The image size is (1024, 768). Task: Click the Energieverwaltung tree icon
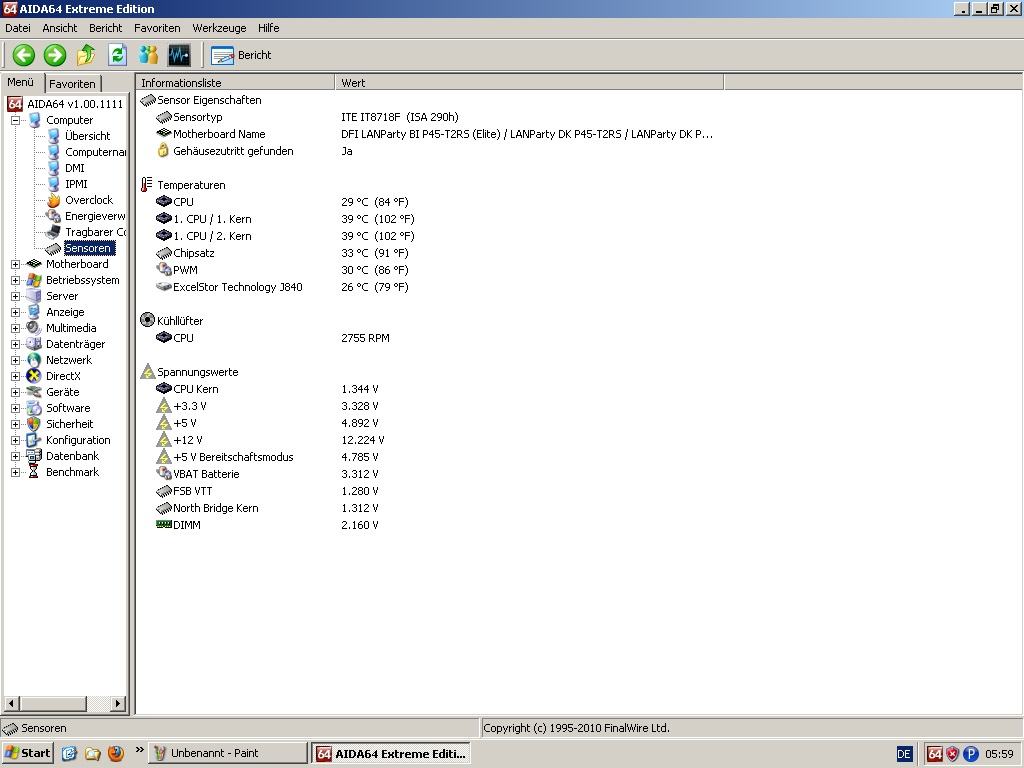tap(54, 216)
